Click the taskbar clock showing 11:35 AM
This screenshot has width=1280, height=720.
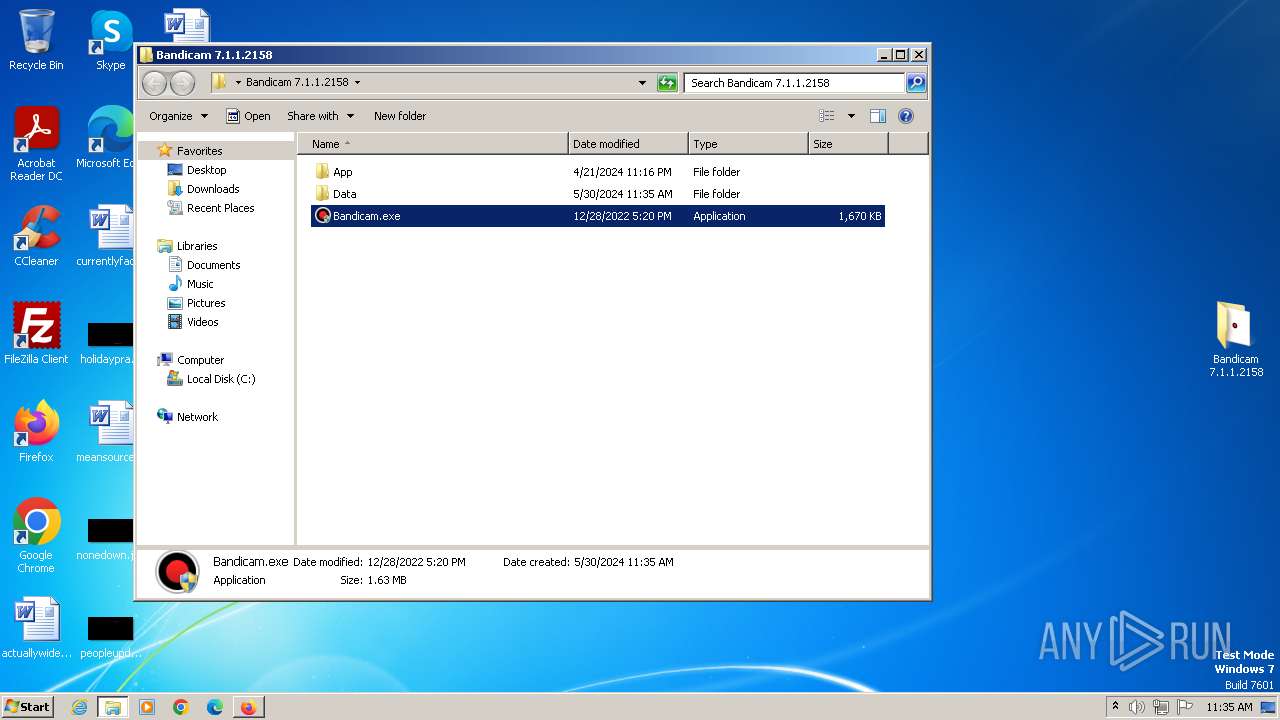pyautogui.click(x=1229, y=707)
